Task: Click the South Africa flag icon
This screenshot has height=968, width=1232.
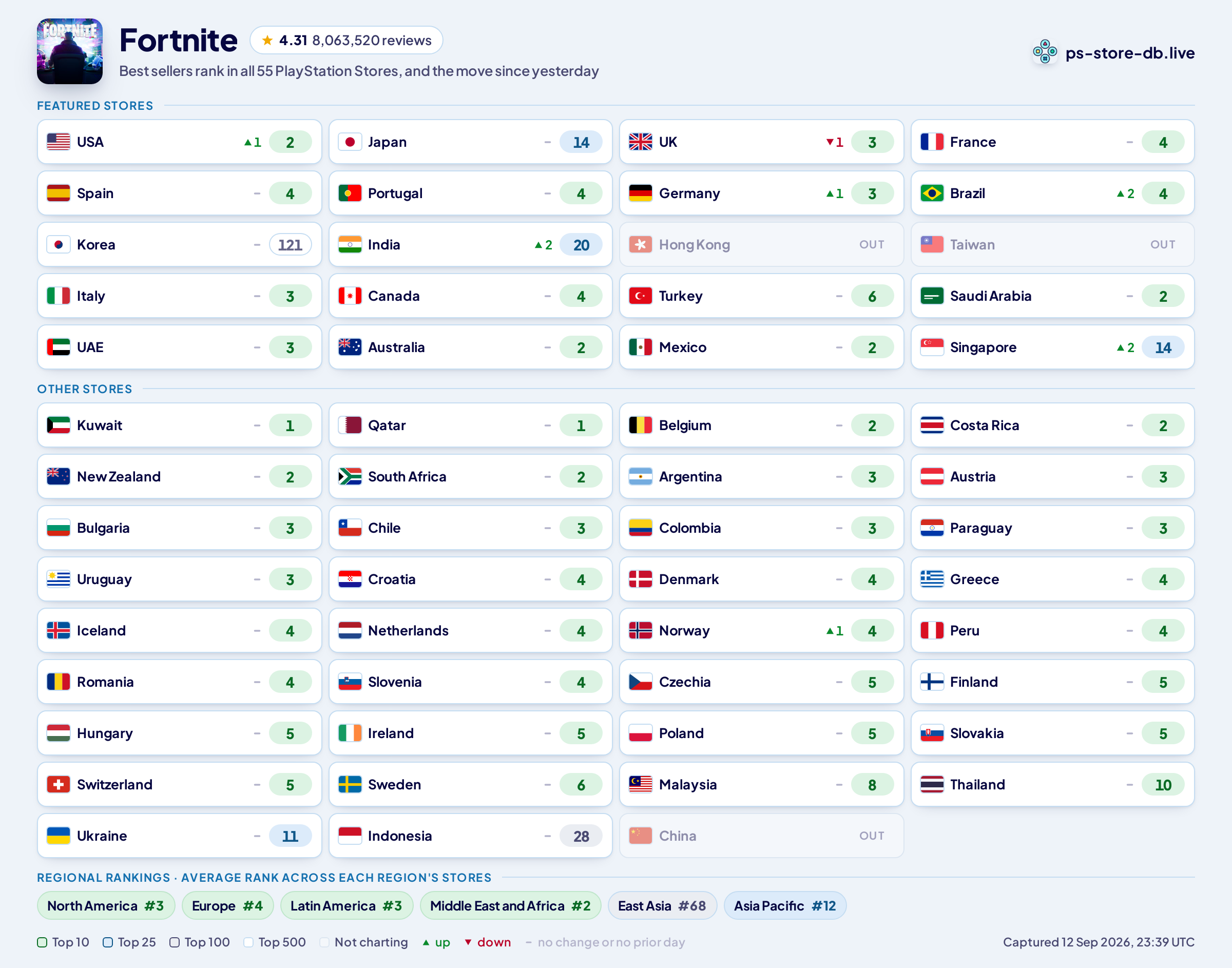Action: pyautogui.click(x=350, y=477)
